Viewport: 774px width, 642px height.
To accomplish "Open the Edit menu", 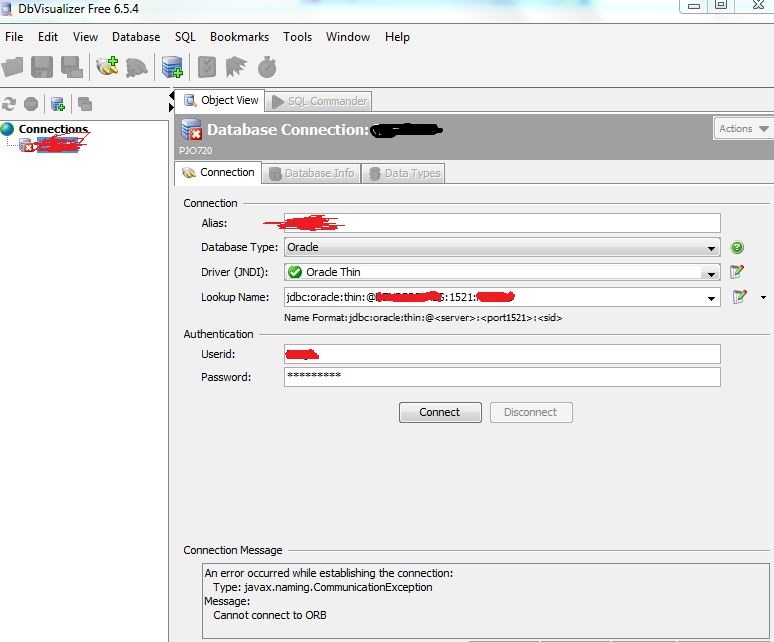I will point(48,37).
